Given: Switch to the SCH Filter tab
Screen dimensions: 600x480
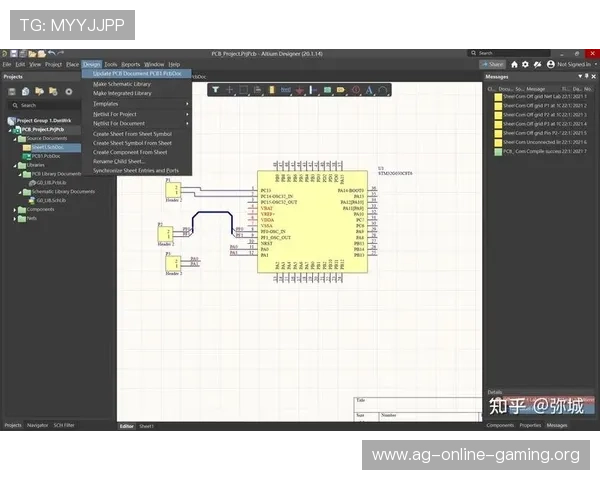Looking at the screenshot, I should (64, 425).
